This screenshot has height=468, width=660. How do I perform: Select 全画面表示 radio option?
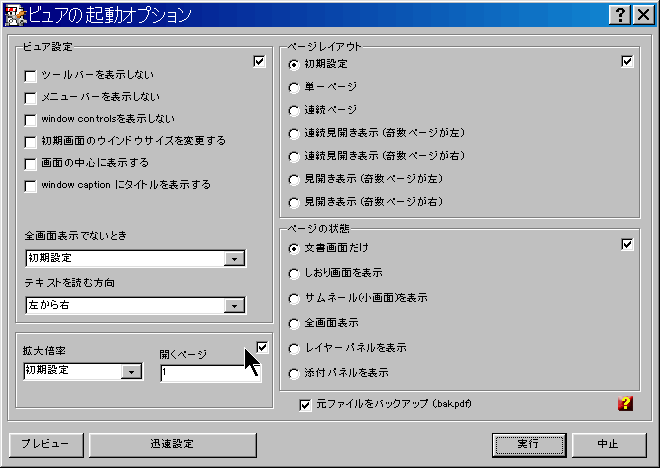[x=294, y=324]
